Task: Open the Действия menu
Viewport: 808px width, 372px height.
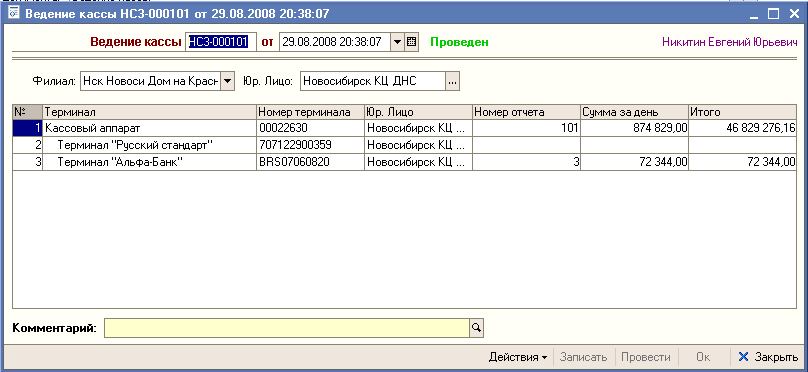Action: click(x=518, y=357)
